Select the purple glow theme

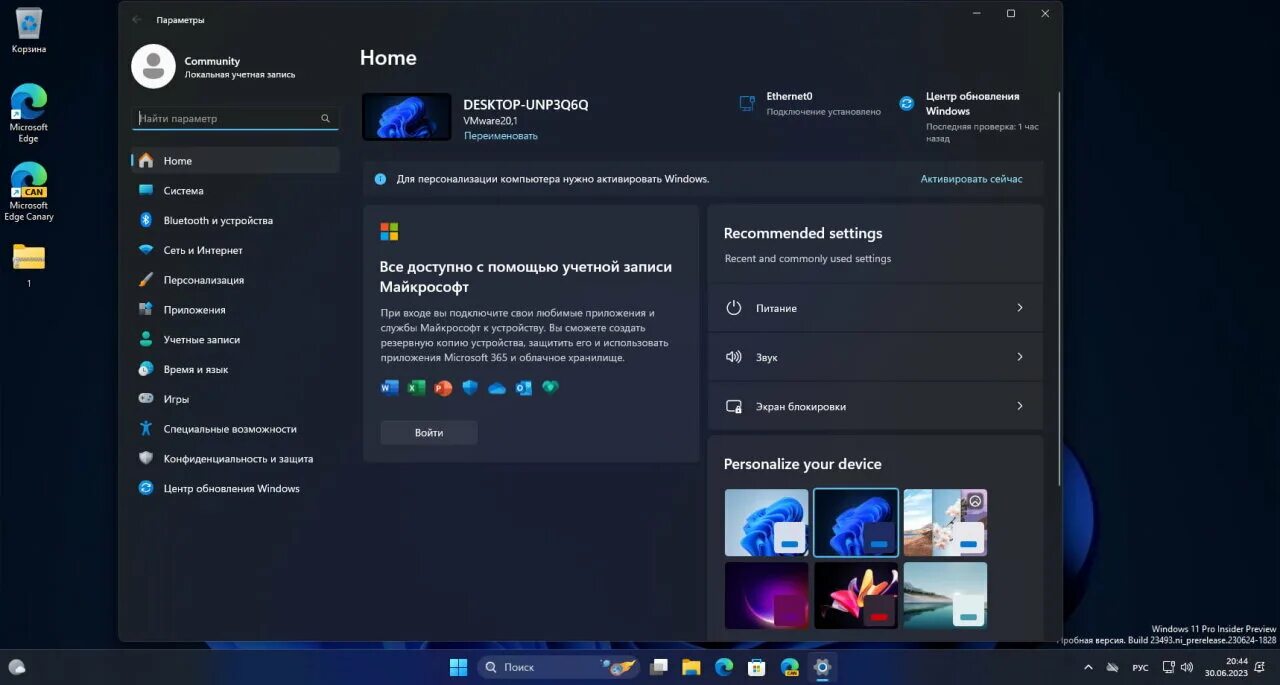(x=766, y=595)
